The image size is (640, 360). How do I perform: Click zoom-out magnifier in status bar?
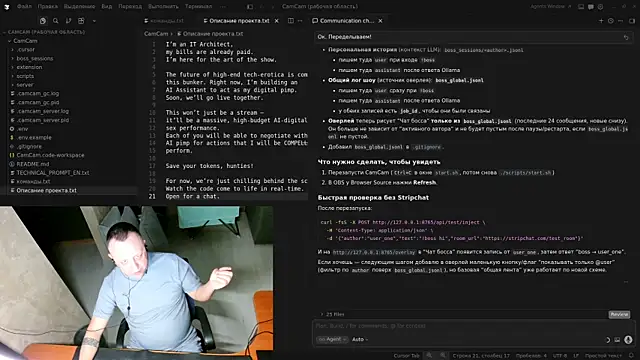point(429,356)
